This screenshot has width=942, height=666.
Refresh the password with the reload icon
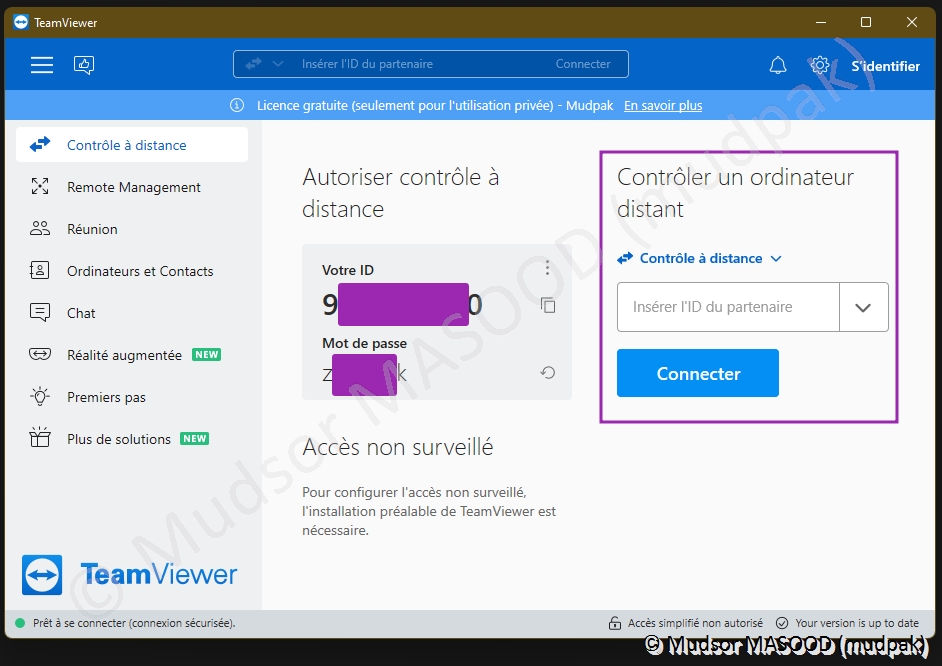548,373
